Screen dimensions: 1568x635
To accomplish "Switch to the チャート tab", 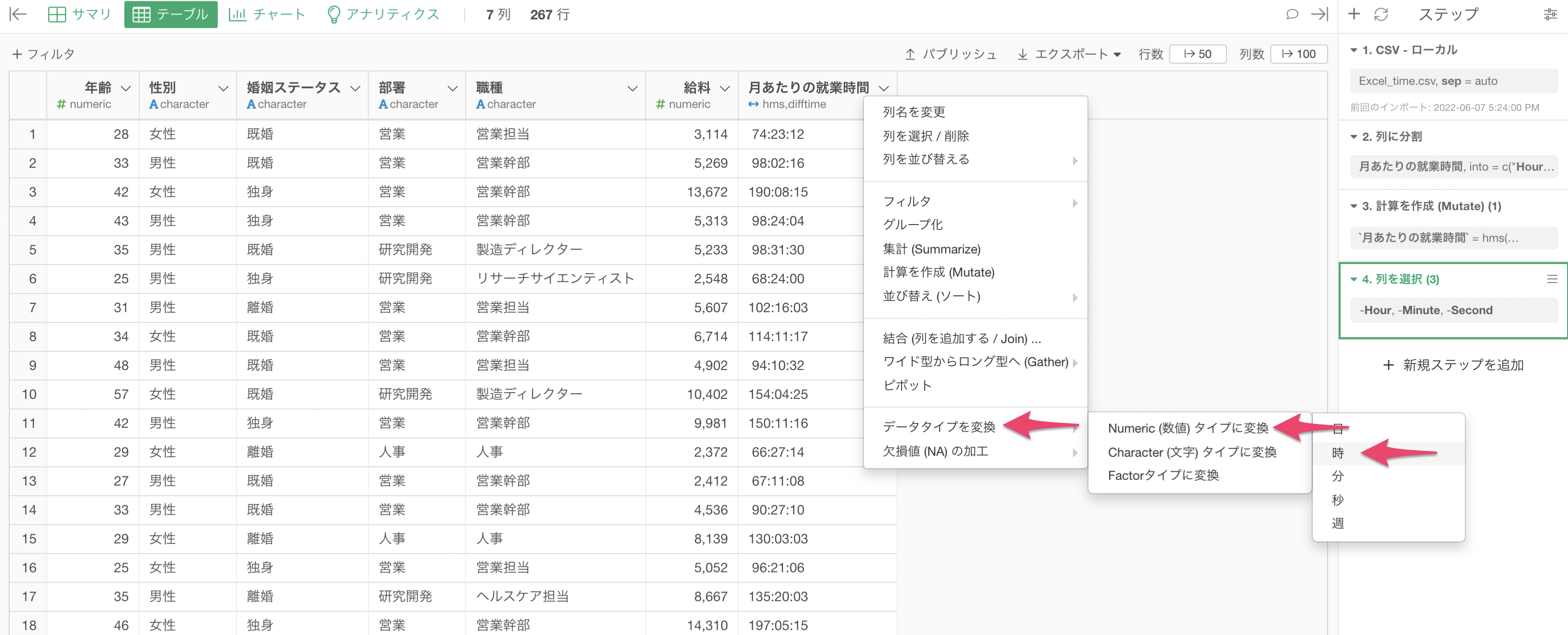I will [x=266, y=14].
